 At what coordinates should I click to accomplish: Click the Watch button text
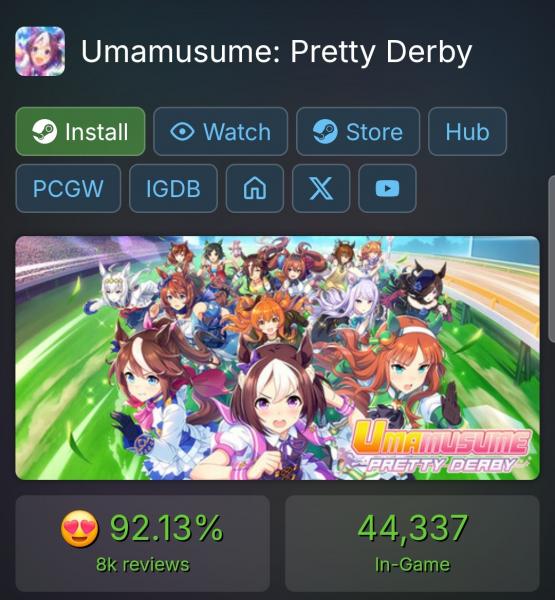[237, 132]
